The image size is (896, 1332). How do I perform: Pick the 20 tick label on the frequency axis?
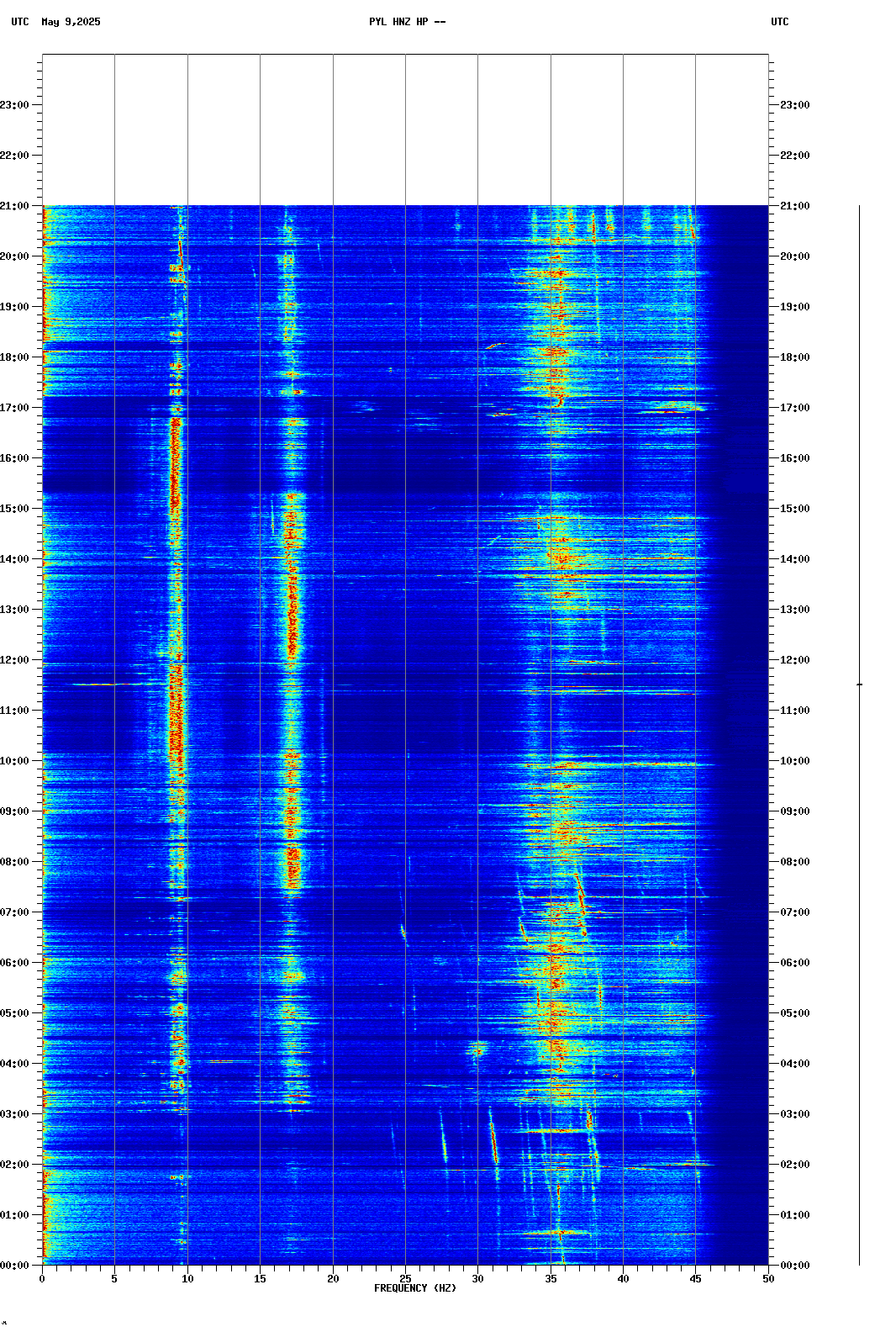(x=333, y=1279)
